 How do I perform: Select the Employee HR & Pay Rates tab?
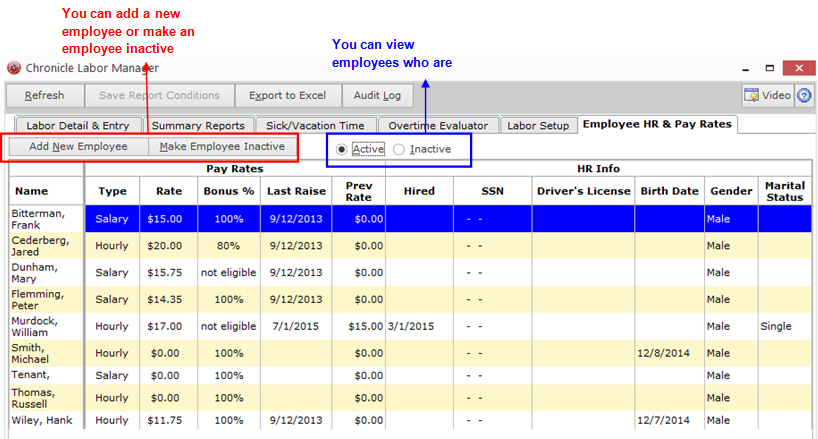(657, 124)
